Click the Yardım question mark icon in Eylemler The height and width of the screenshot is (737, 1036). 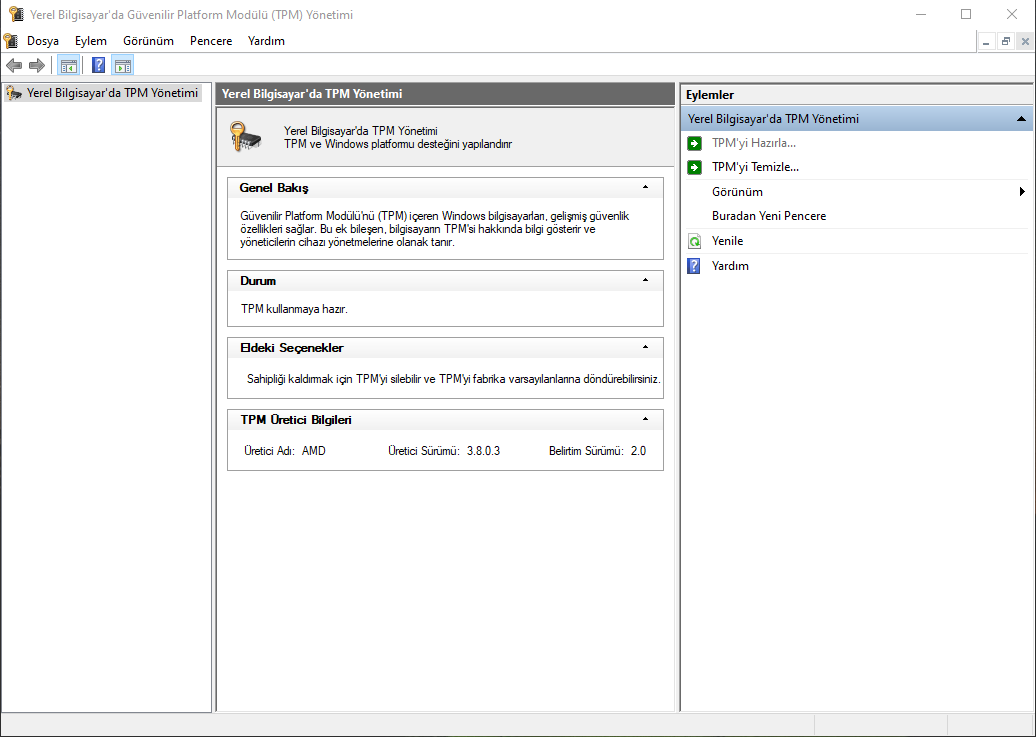[694, 266]
